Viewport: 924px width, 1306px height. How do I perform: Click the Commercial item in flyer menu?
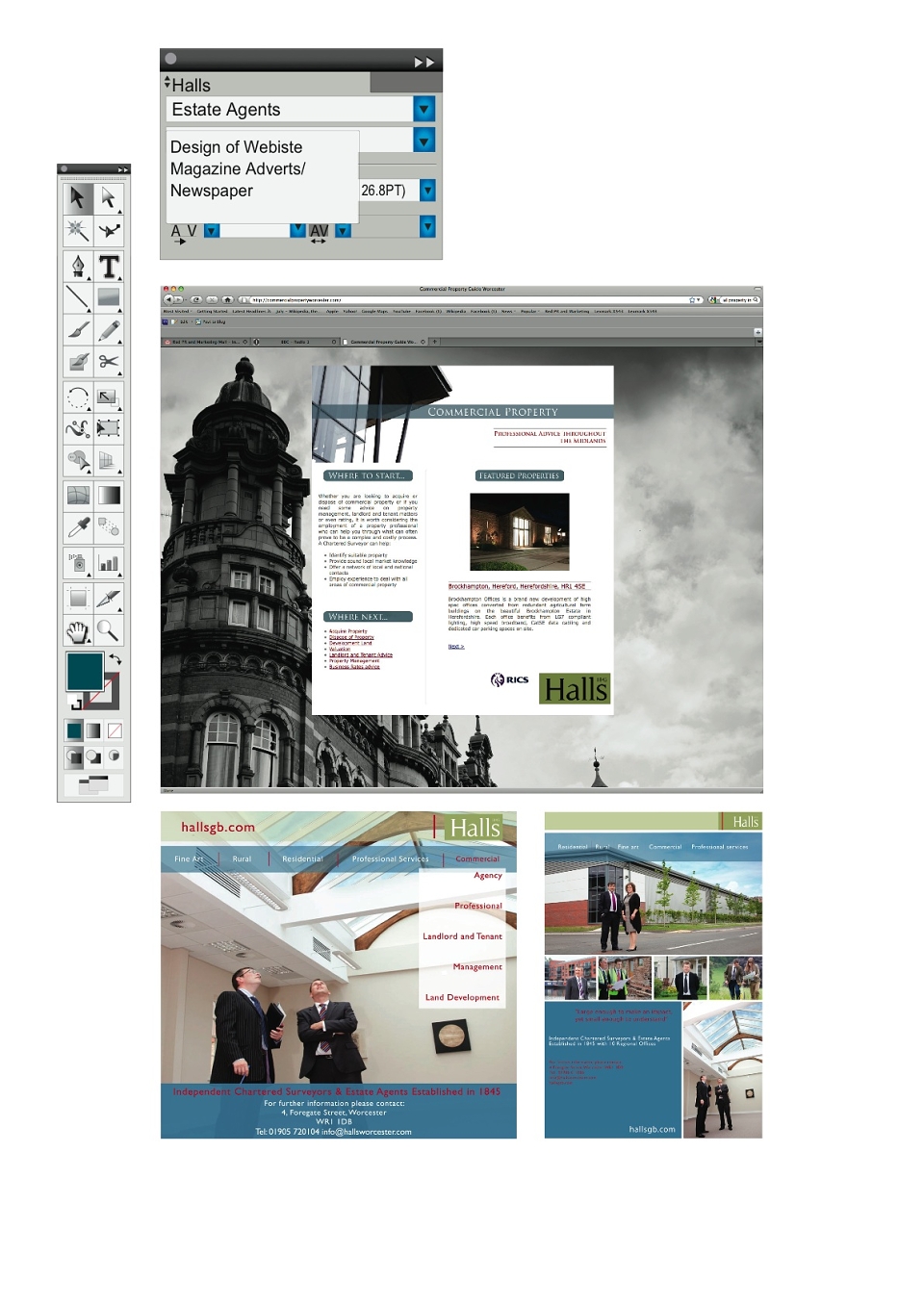(477, 858)
